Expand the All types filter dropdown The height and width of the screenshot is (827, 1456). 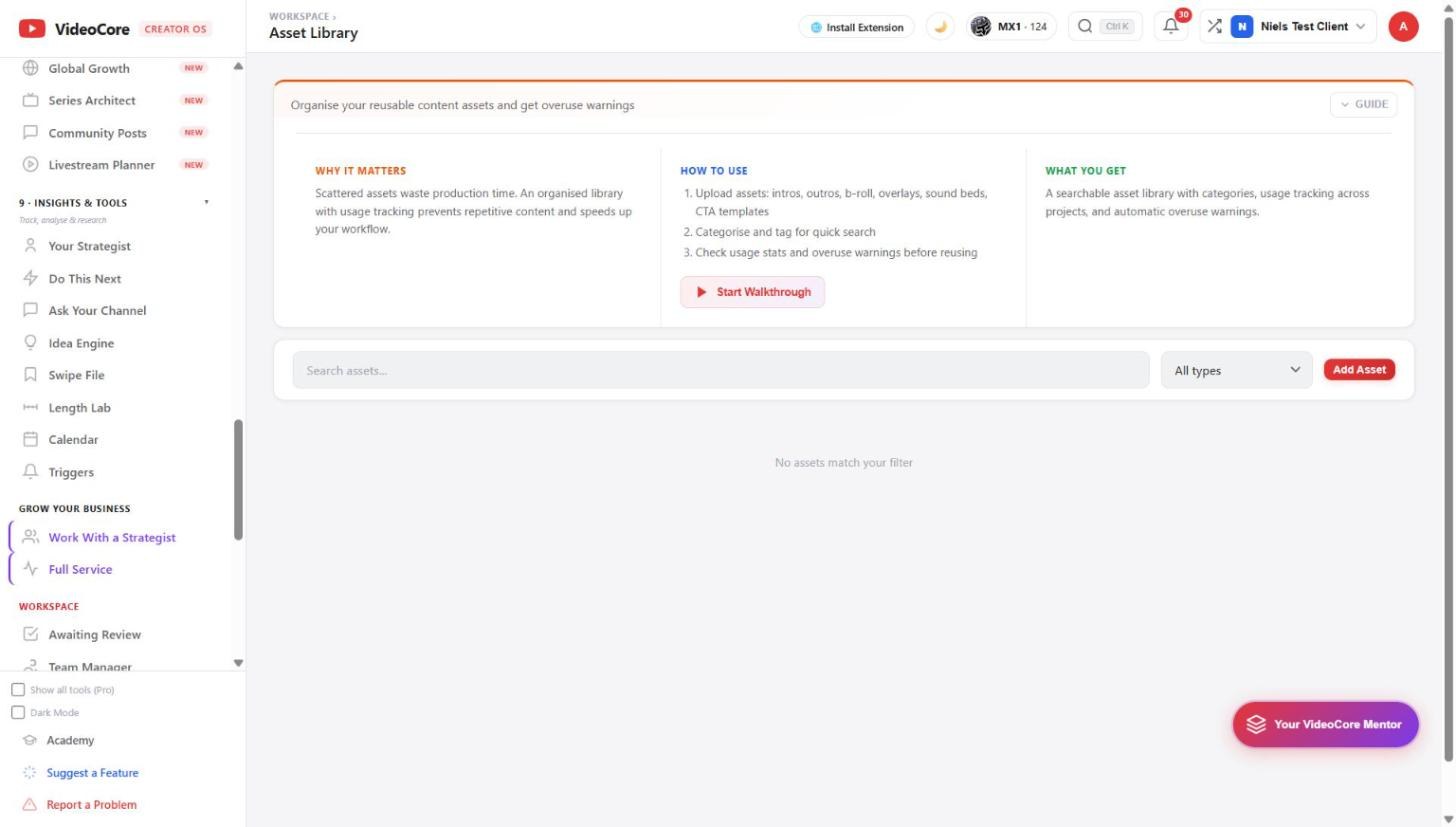click(1236, 370)
